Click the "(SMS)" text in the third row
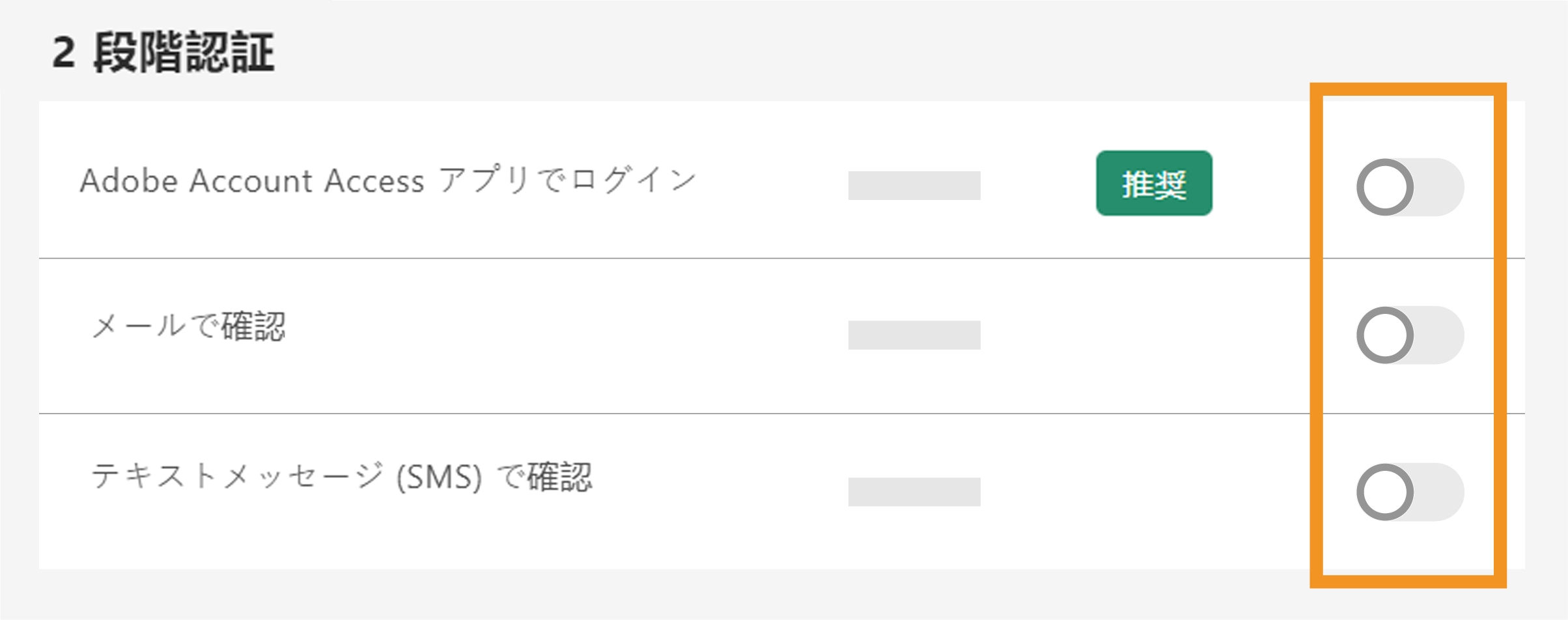 pos(440,478)
